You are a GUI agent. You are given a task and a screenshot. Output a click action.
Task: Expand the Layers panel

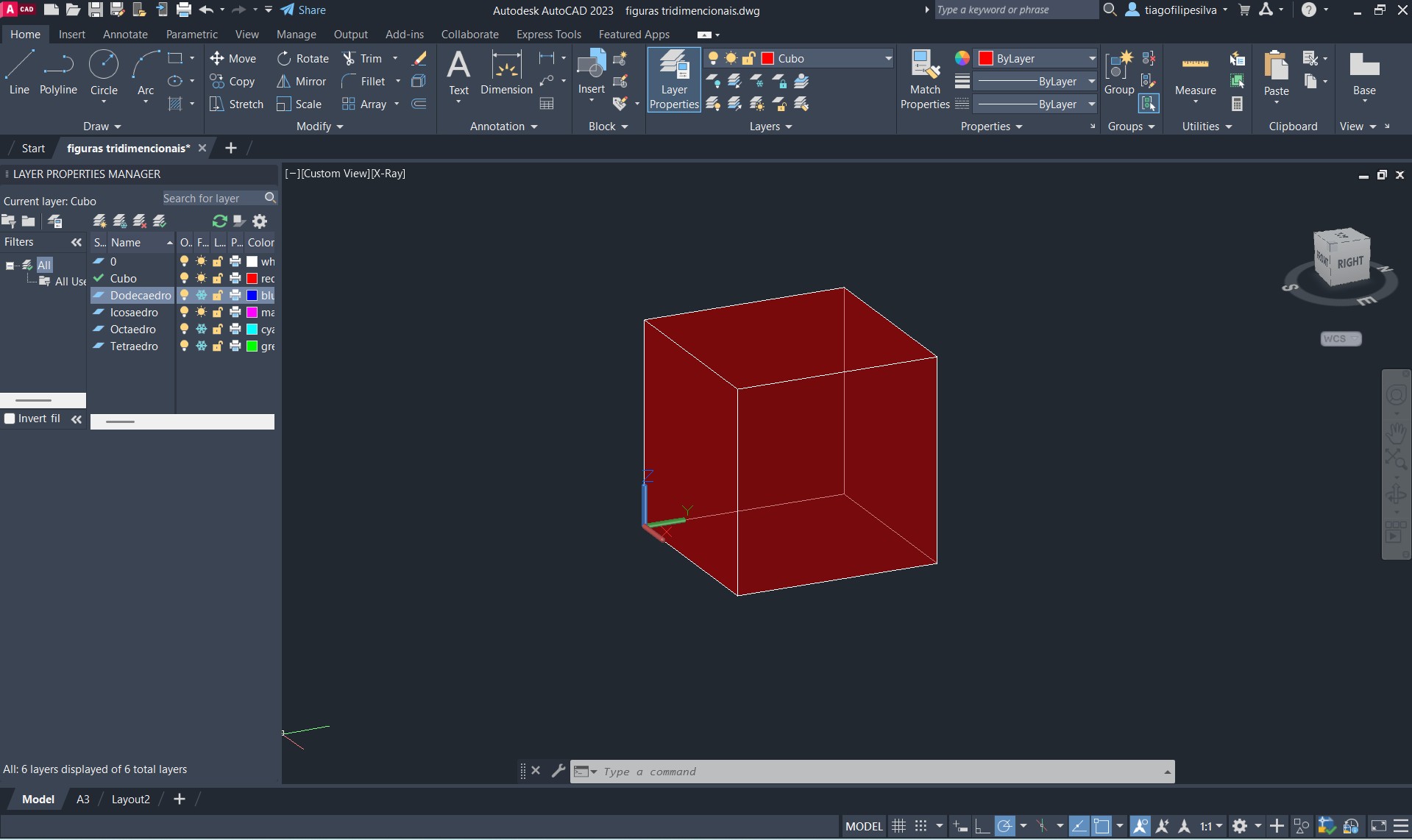pos(770,127)
